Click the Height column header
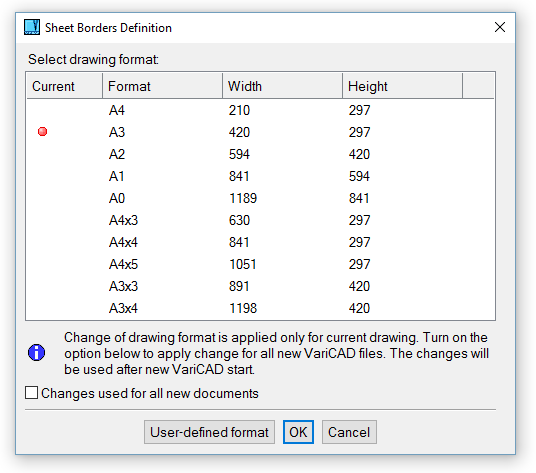This screenshot has width=536, height=473. coord(402,86)
